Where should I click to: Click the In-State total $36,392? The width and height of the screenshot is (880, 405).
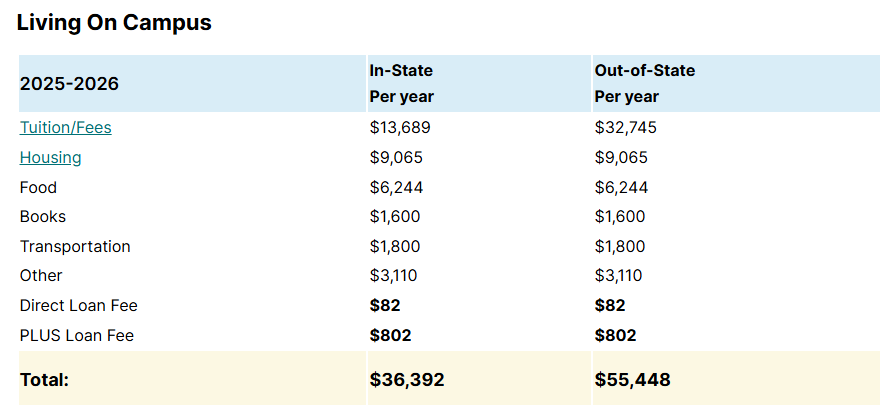407,380
